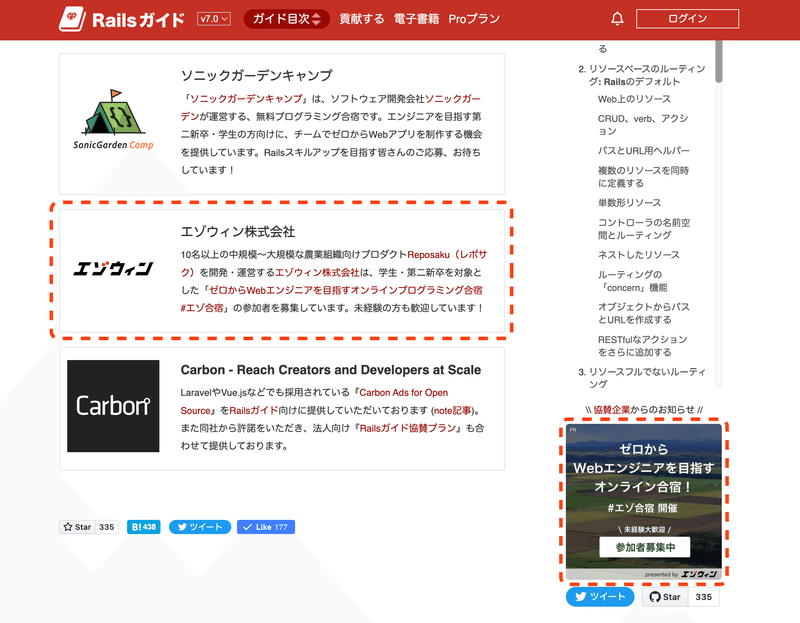This screenshot has height=623, width=800.
Task: Open the notification bell
Action: (x=617, y=19)
